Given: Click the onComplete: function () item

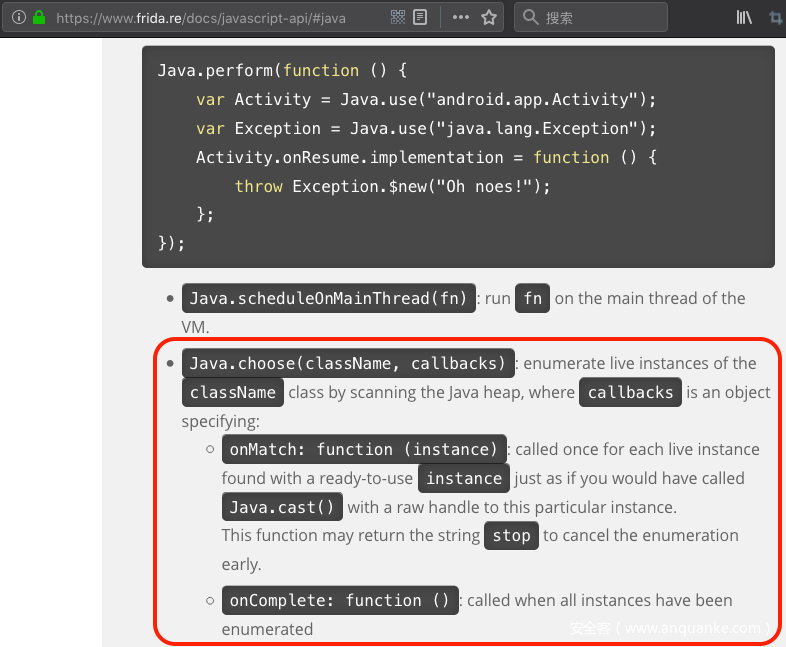Looking at the screenshot, I should pos(340,600).
